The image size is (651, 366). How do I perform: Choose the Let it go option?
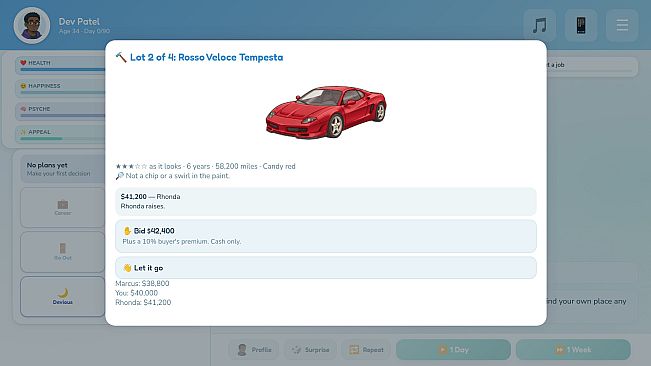point(326,268)
